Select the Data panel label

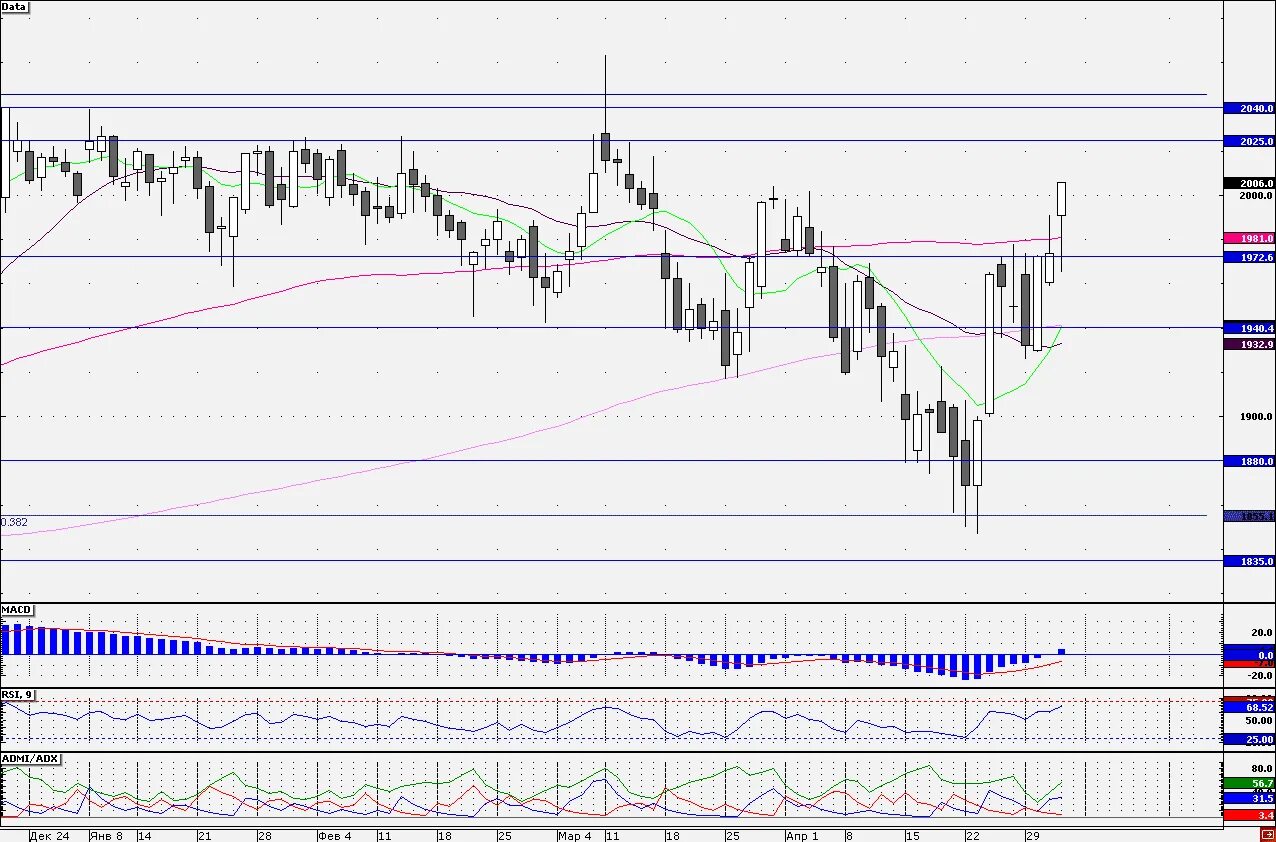click(14, 6)
